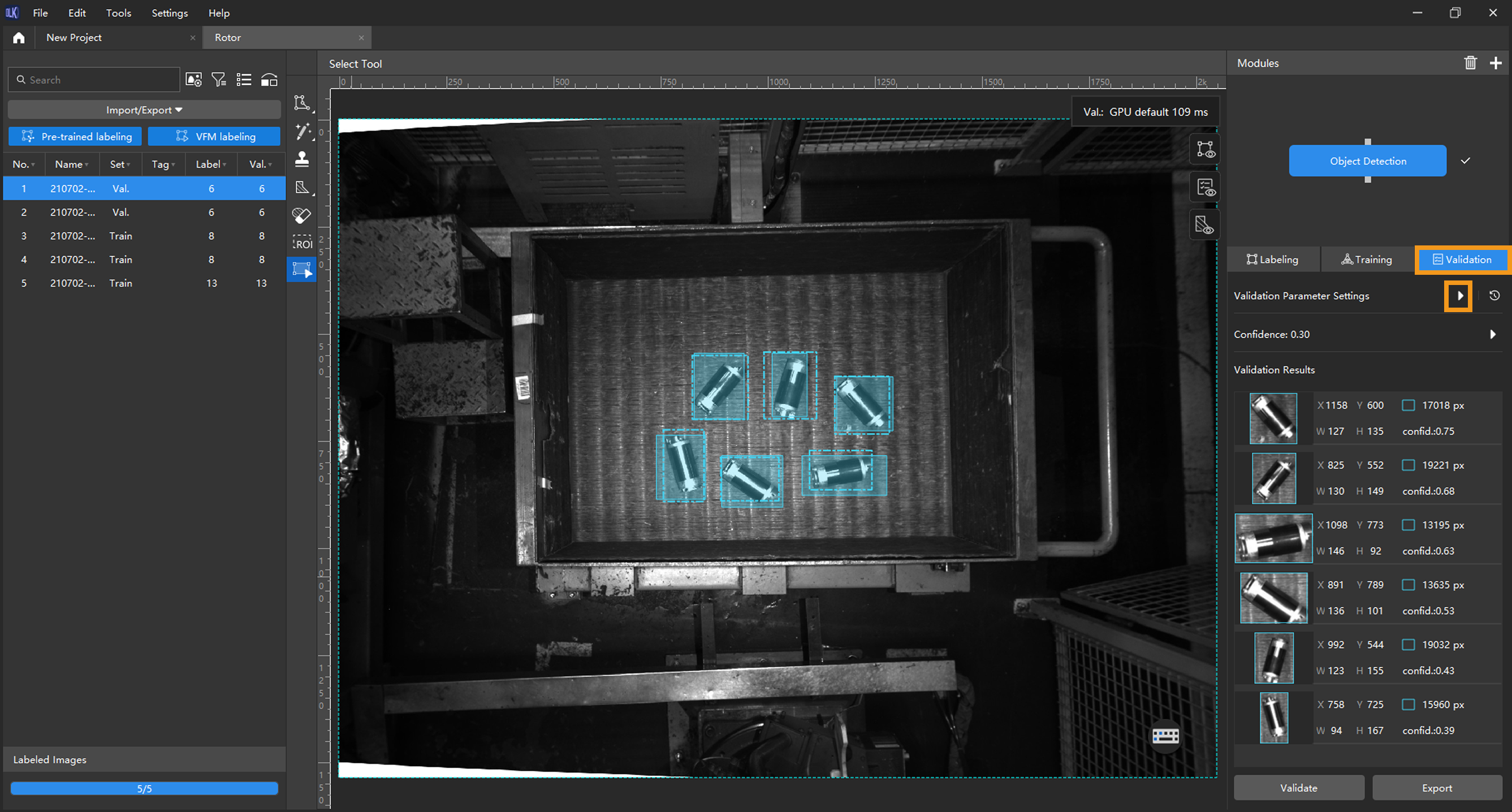This screenshot has width=1512, height=812.
Task: Switch to the Training tab
Action: (1367, 260)
